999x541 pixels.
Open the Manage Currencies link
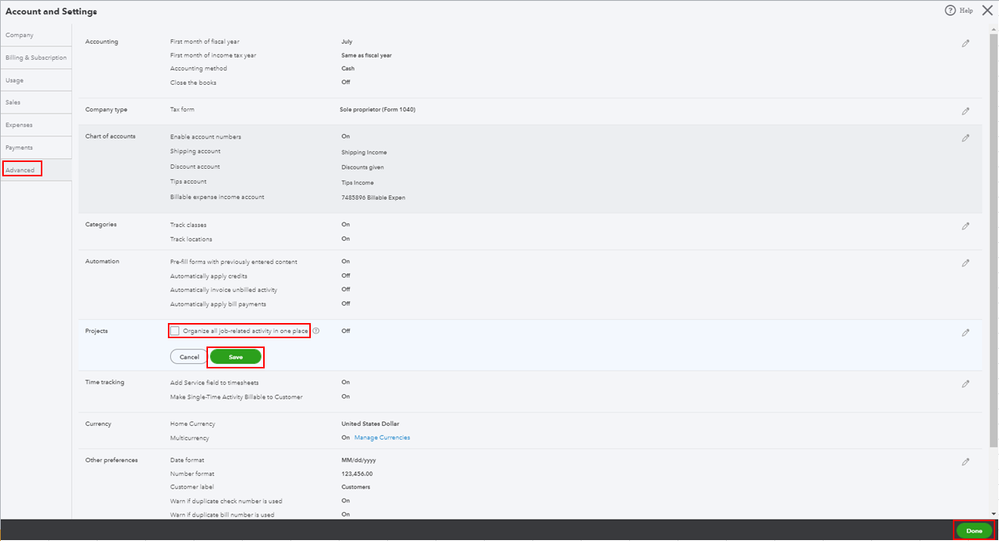[x=382, y=438]
